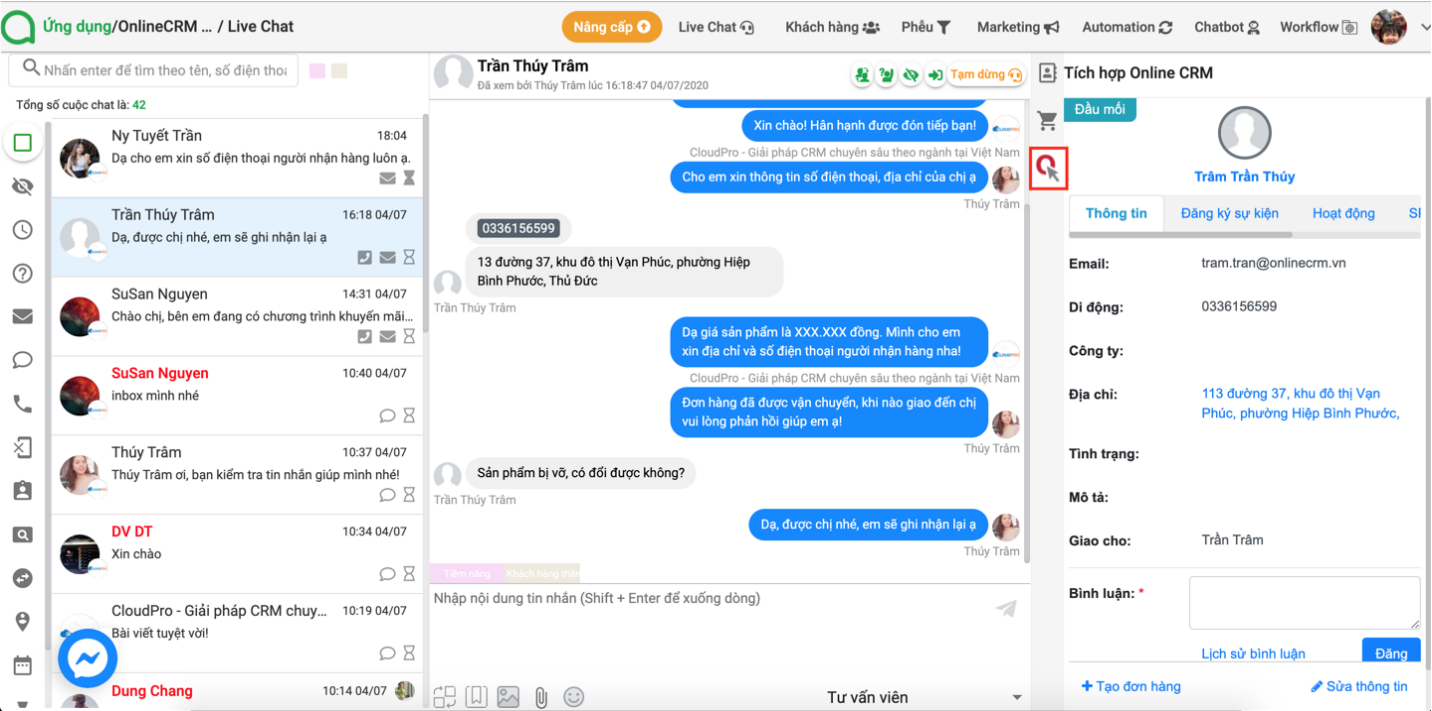Screen dimensions: 1432x711
Task: Open the Dung Chang conversation
Action: (x=236, y=691)
